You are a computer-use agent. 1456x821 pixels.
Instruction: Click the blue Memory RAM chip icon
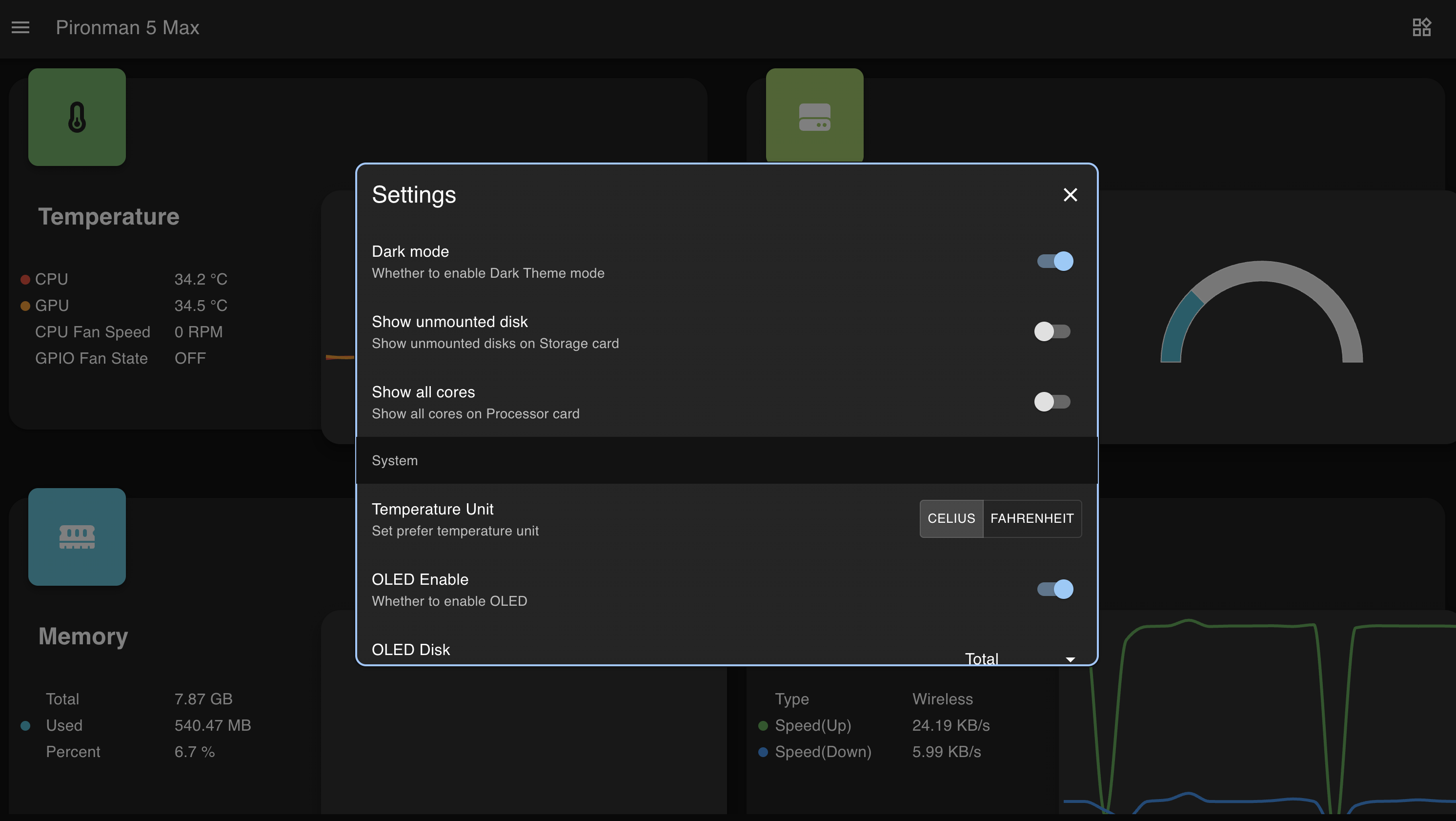(77, 536)
